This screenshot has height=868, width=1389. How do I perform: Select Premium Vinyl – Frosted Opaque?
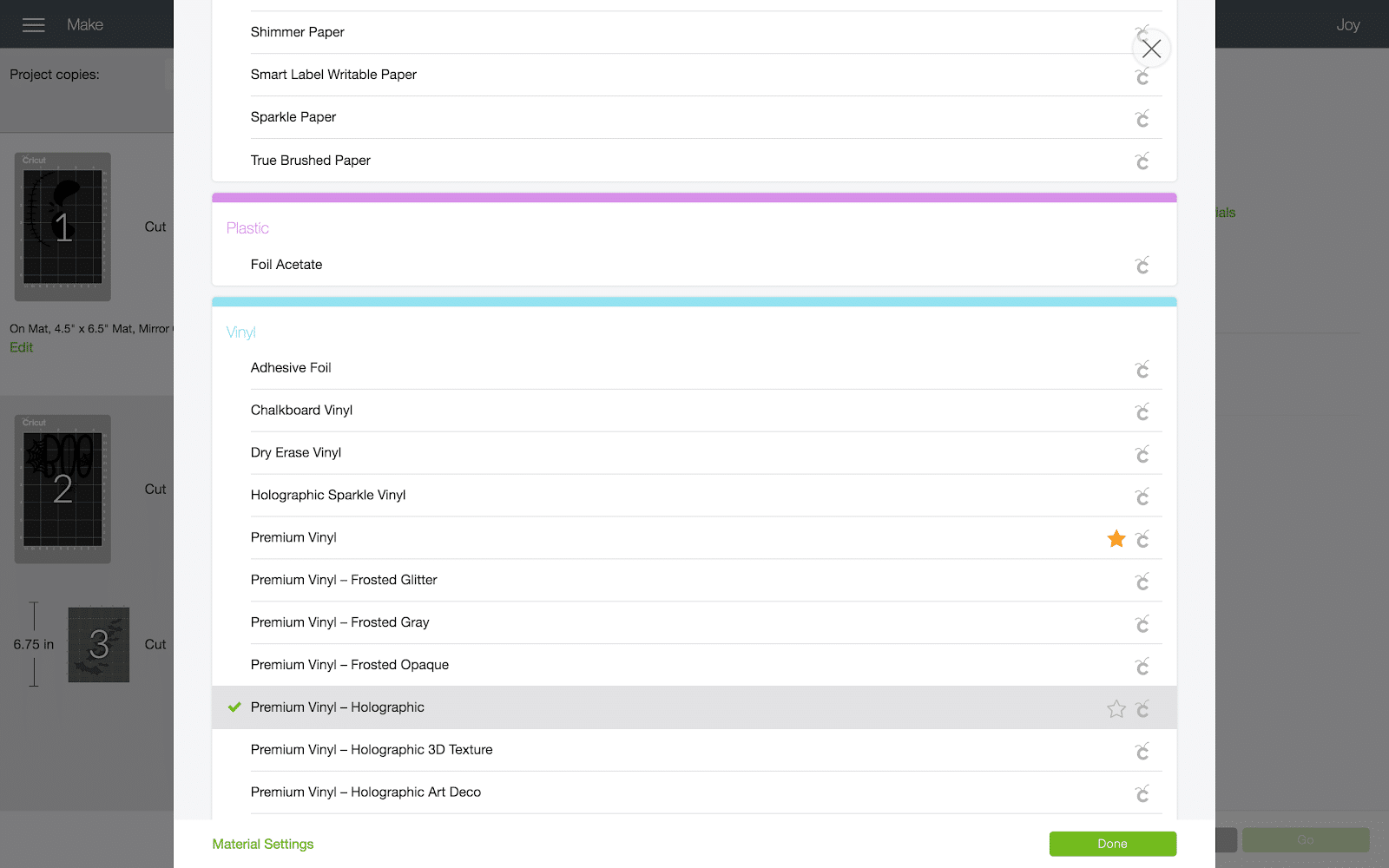694,666
